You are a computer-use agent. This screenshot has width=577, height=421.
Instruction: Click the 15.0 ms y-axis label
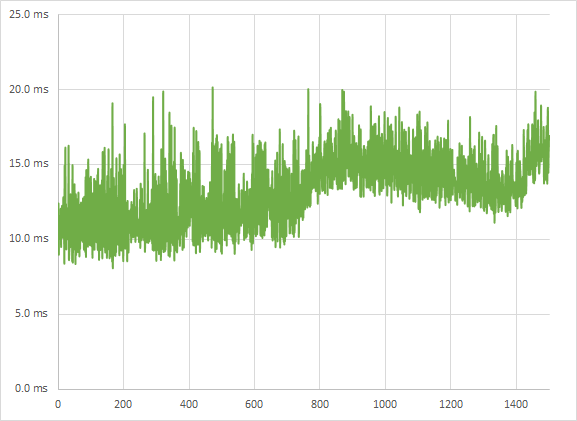(x=29, y=163)
